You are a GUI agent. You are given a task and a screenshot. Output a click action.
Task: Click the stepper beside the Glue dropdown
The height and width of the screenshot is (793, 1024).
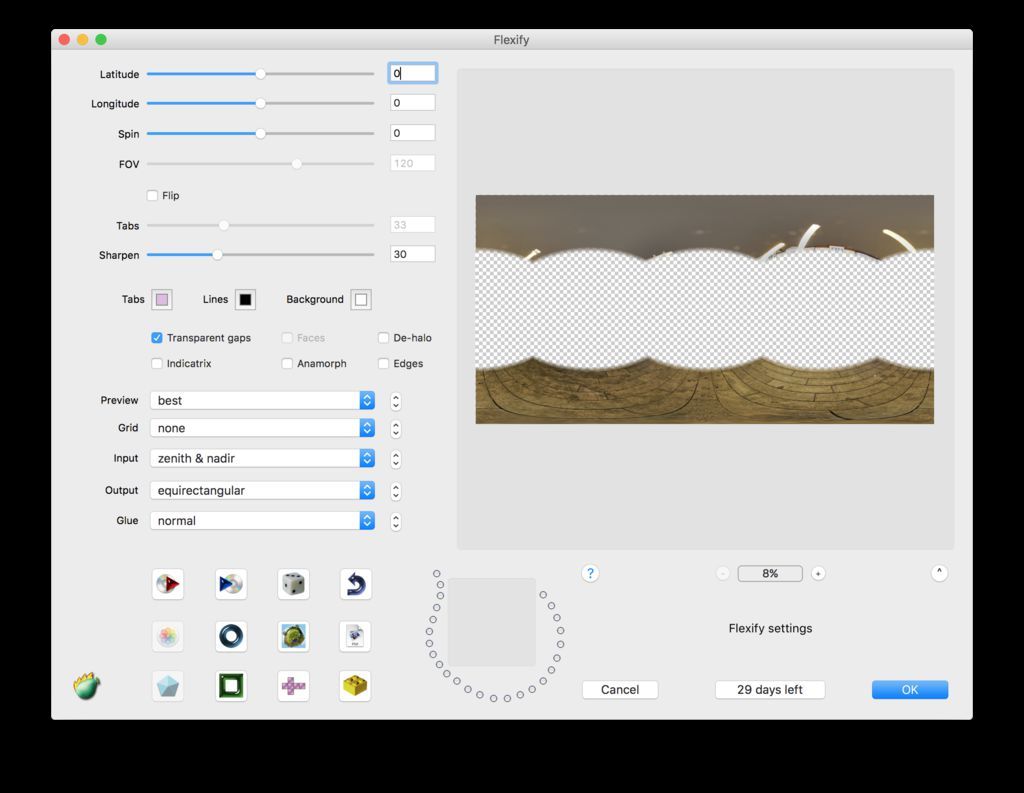(396, 521)
